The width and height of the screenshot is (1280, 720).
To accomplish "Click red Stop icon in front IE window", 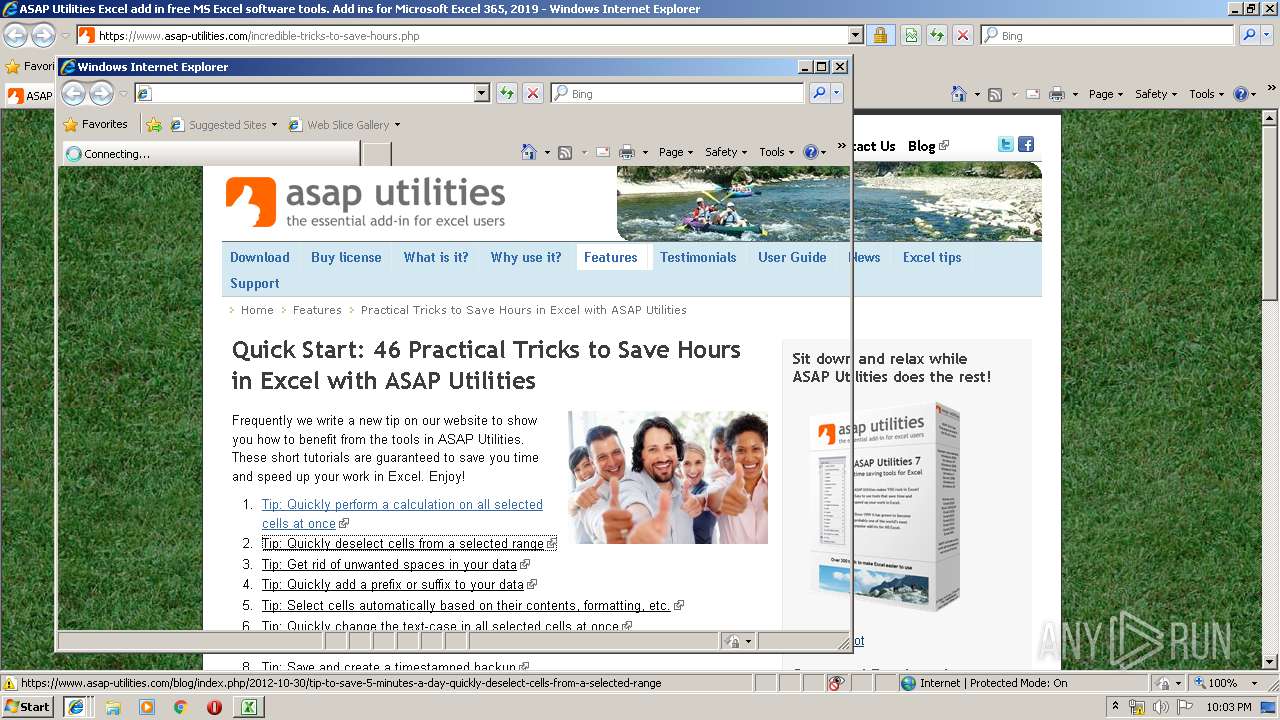I will pos(533,93).
